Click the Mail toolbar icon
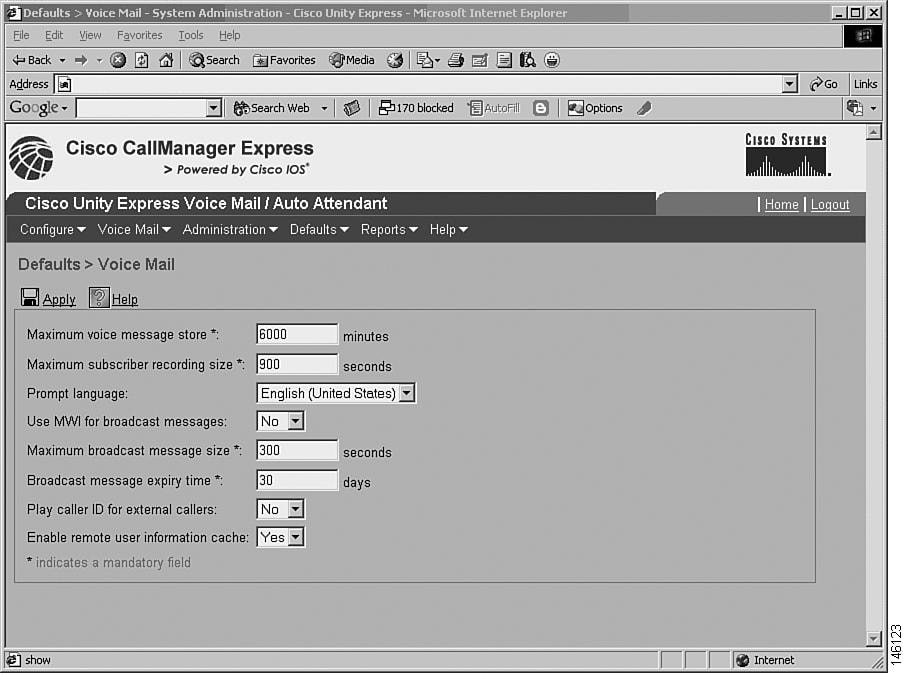903x673 pixels. (427, 60)
